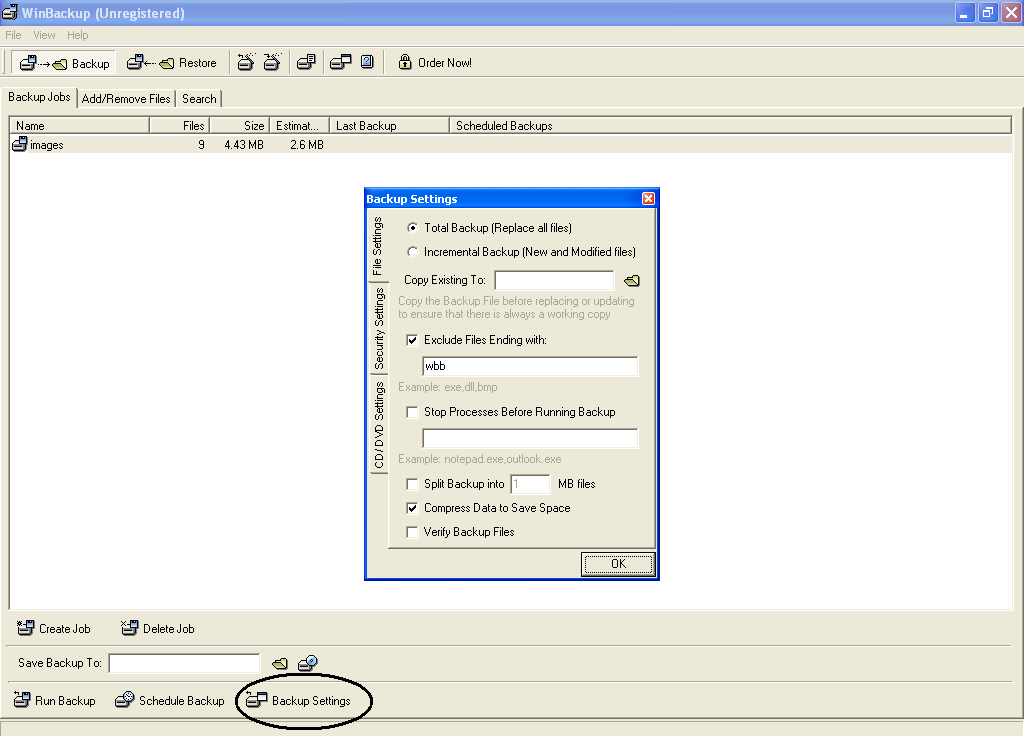Click the Estimat... column header
Screen dimensions: 1024x736
[299, 125]
